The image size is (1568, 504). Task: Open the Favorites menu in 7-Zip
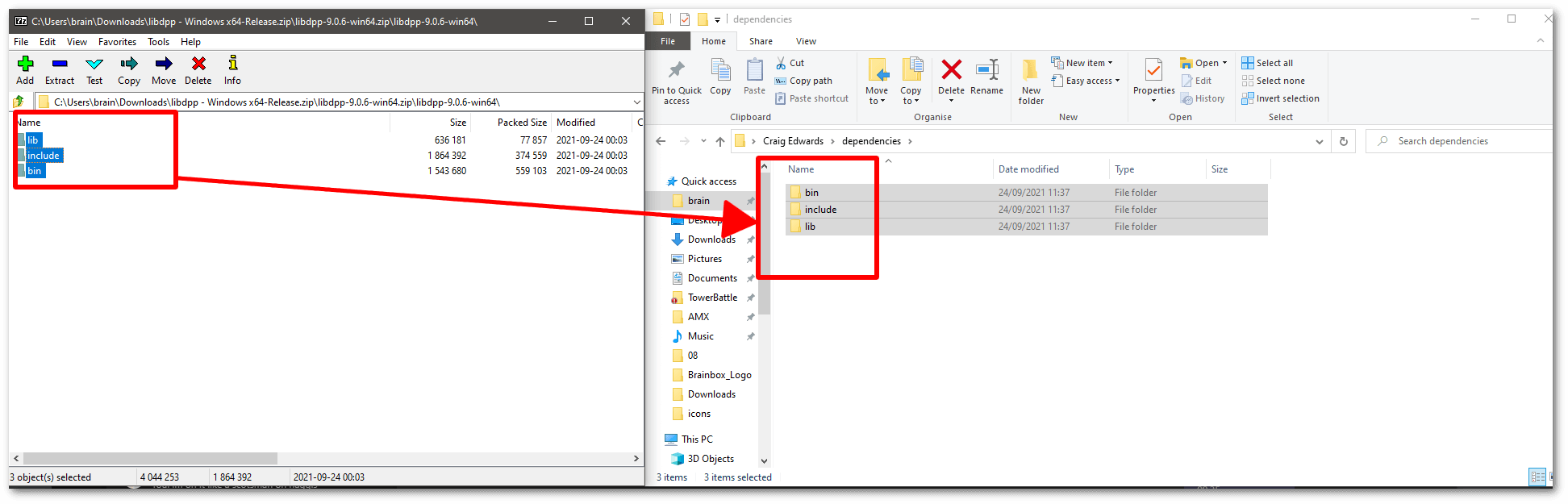[x=117, y=42]
